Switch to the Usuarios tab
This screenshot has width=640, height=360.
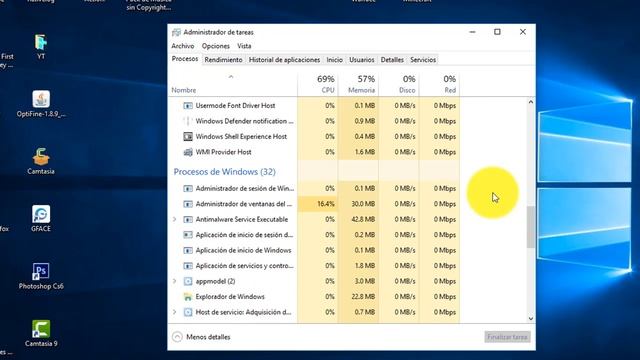362,60
